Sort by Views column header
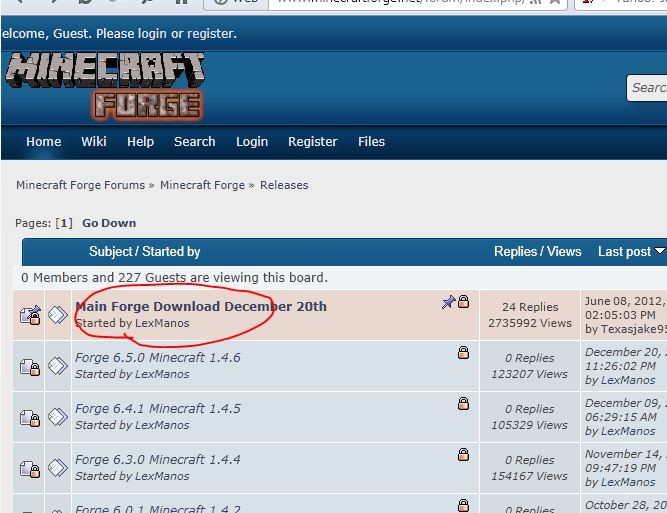 (x=564, y=251)
